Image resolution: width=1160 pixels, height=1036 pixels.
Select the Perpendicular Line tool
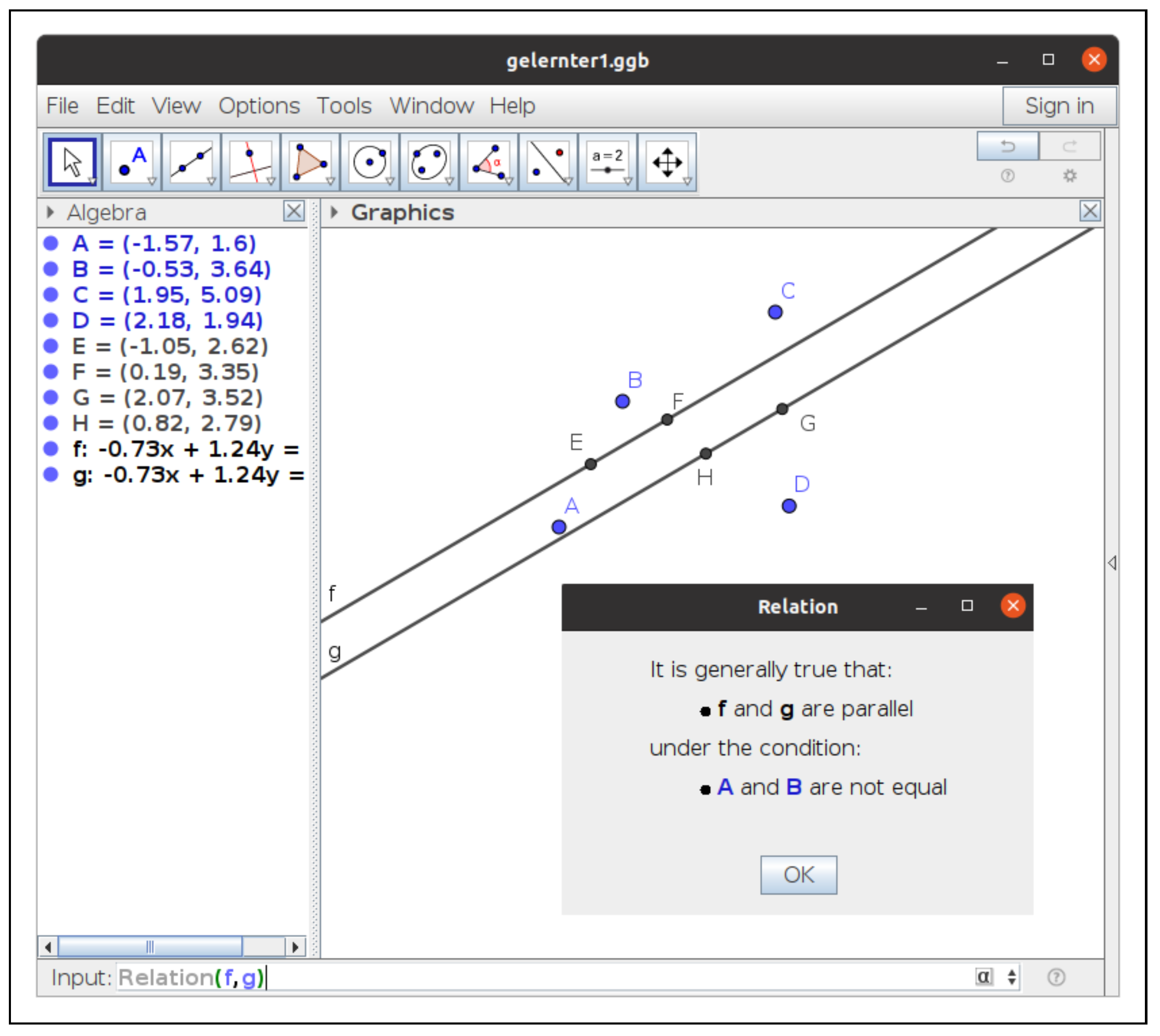click(x=251, y=162)
